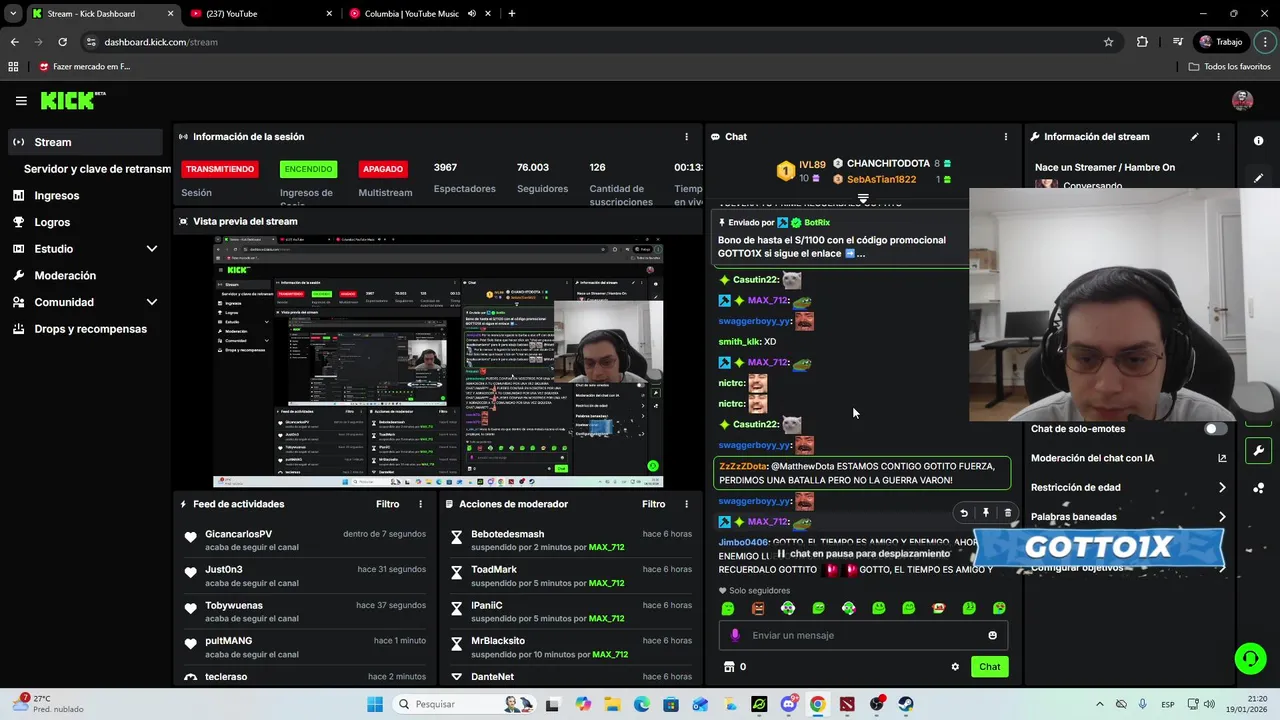Open Steam from the taskbar
This screenshot has width=1280, height=720.
pos(906,704)
